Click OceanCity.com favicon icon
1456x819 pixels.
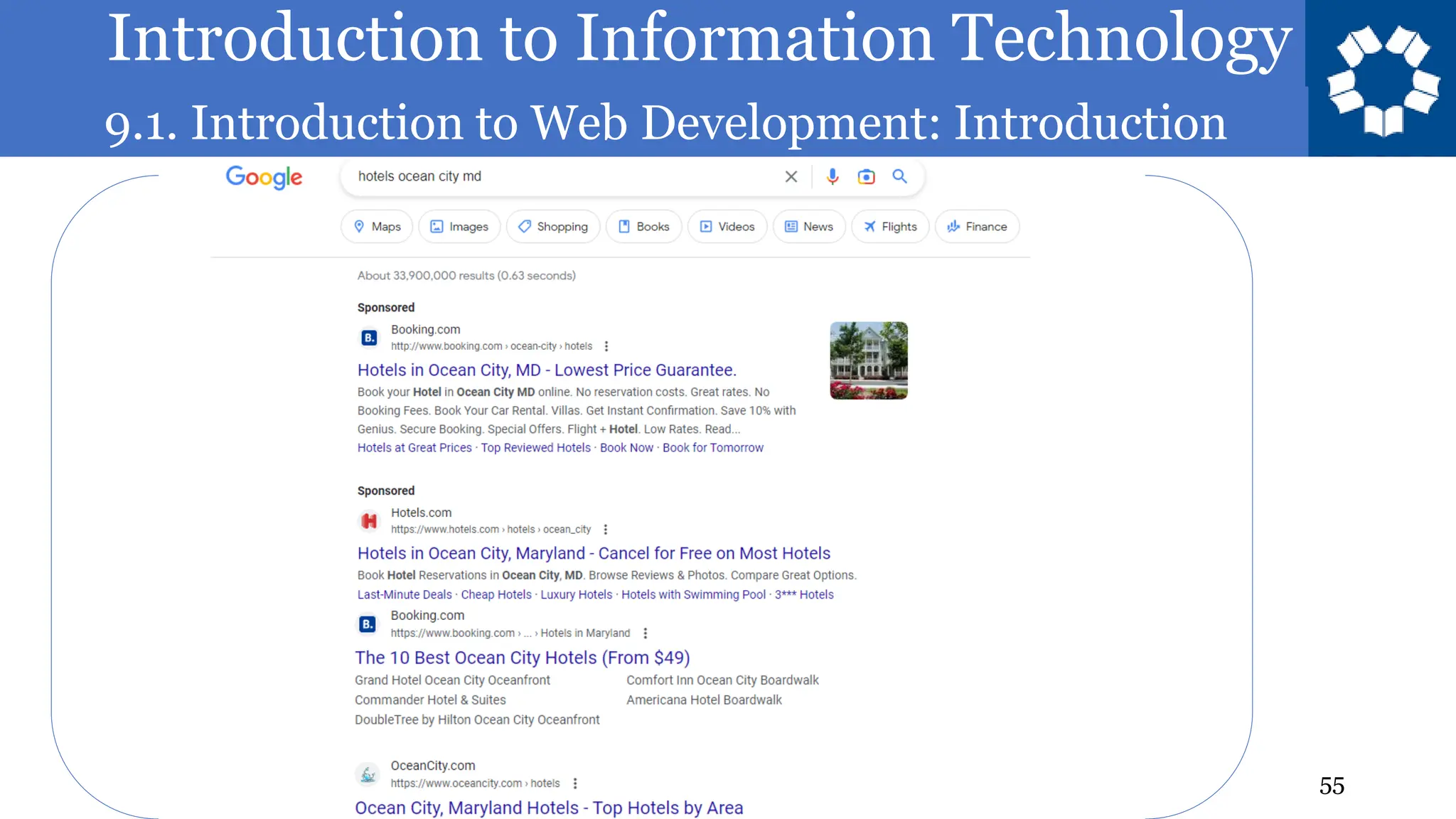[x=367, y=774]
